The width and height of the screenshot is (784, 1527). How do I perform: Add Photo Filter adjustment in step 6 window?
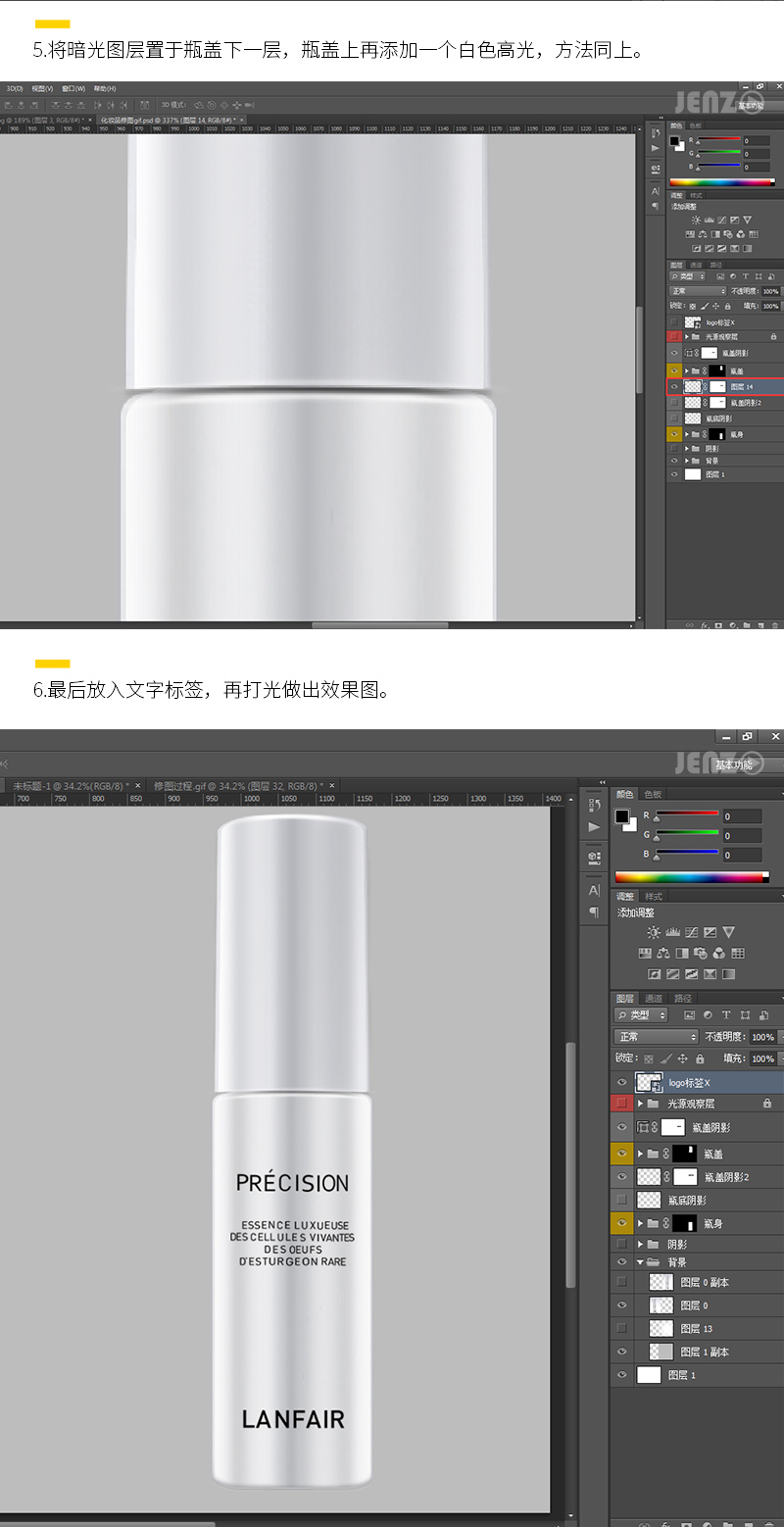click(701, 953)
